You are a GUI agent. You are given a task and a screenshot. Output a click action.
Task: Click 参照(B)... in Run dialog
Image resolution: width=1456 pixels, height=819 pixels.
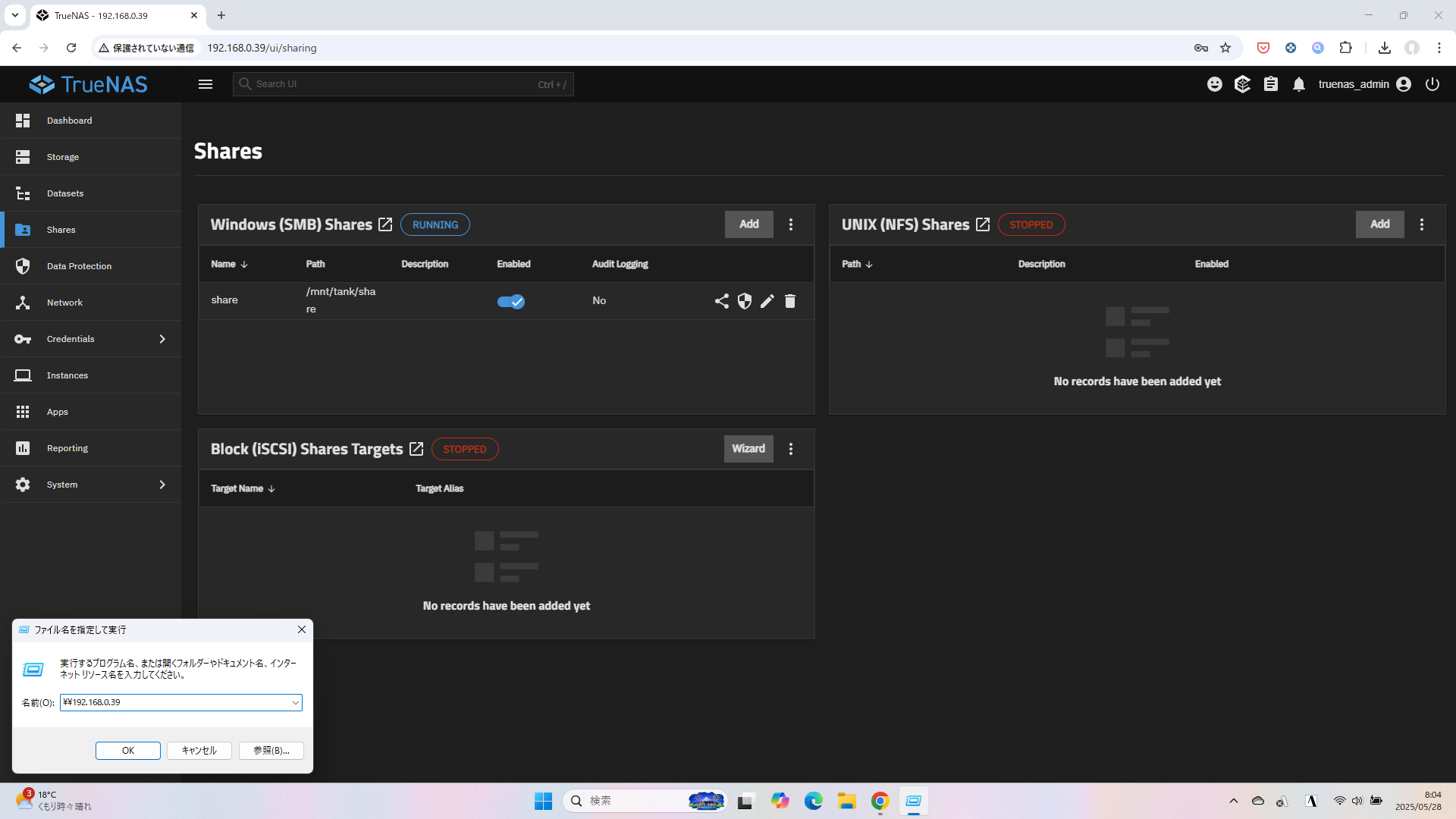pyautogui.click(x=271, y=751)
